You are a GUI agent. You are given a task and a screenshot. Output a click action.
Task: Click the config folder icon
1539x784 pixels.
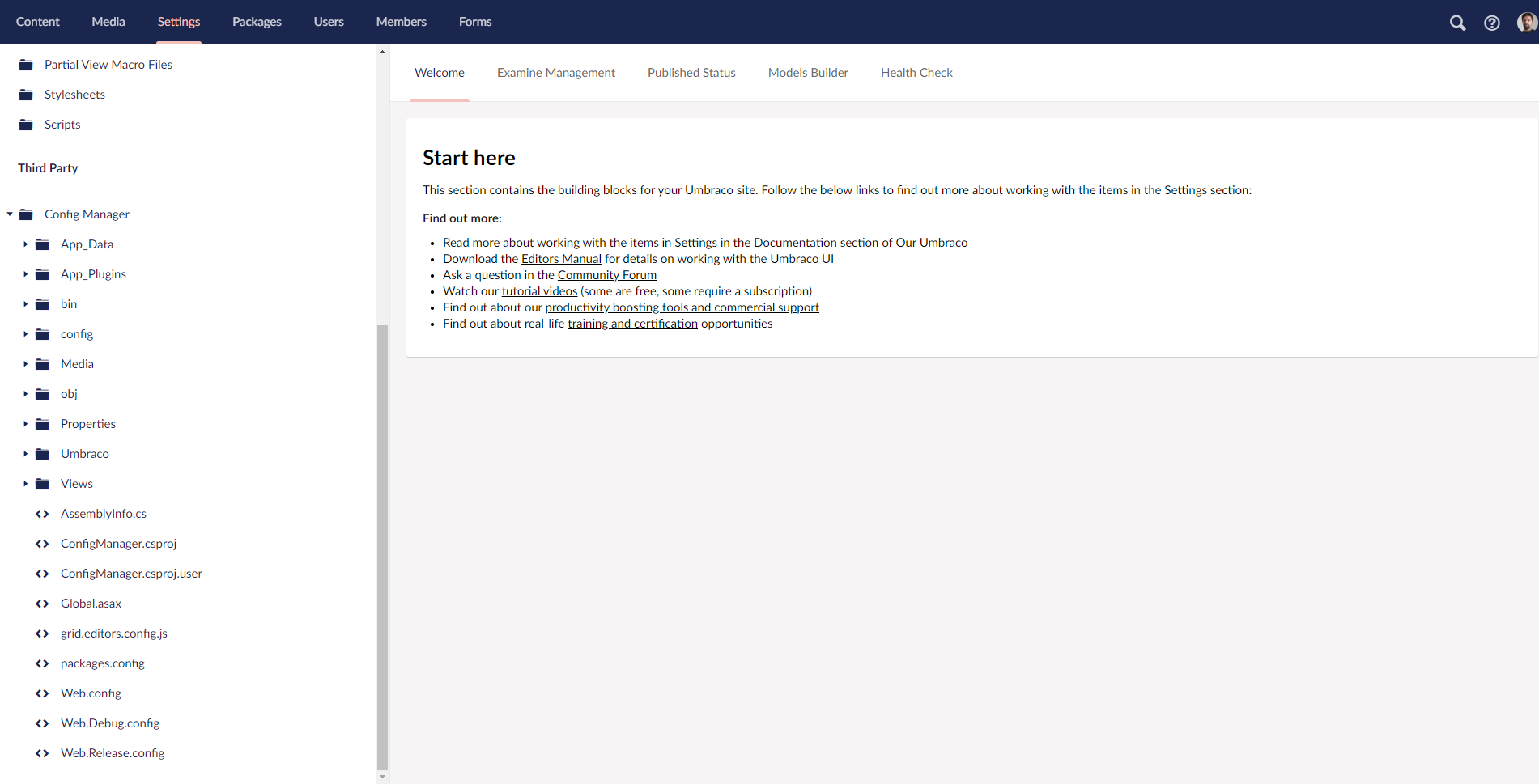[42, 334]
